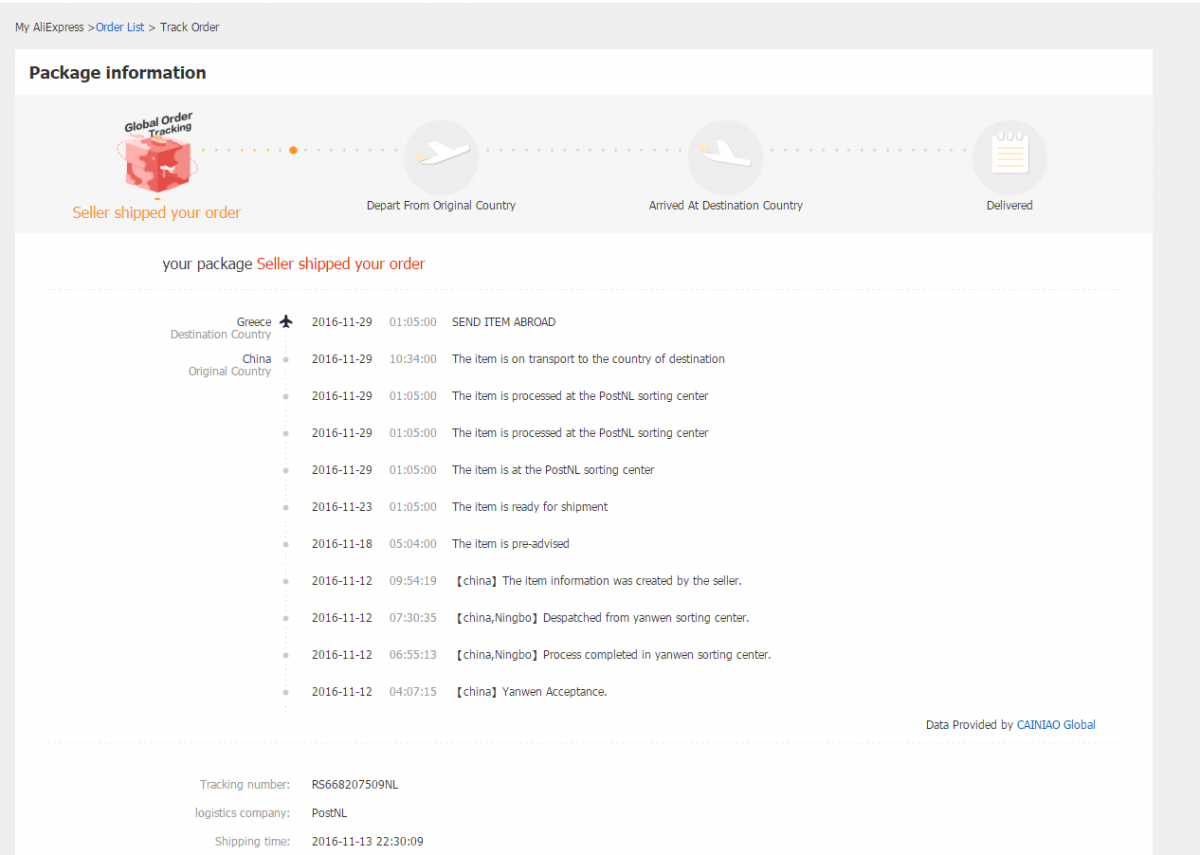Select the item information was created by seller entry
The width and height of the screenshot is (1200, 855).
click(x=598, y=581)
